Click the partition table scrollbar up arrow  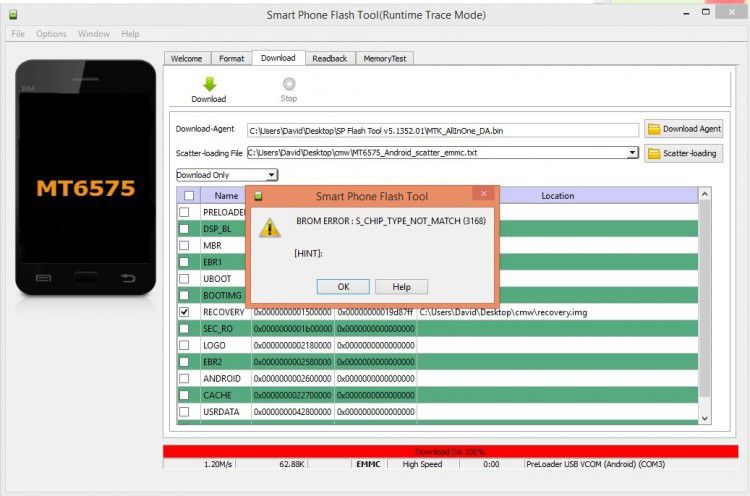click(705, 194)
